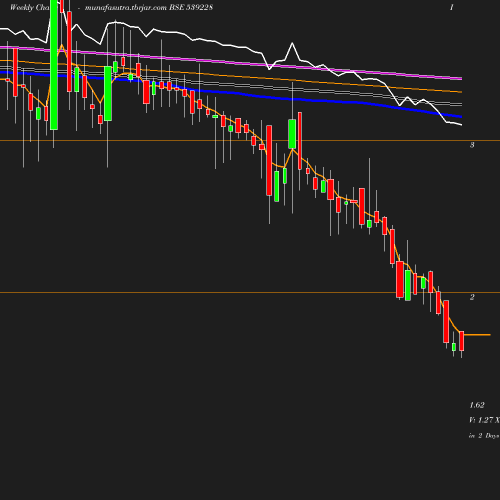Click the last red candlestick at far right
500x500 pixels.
click(462, 341)
